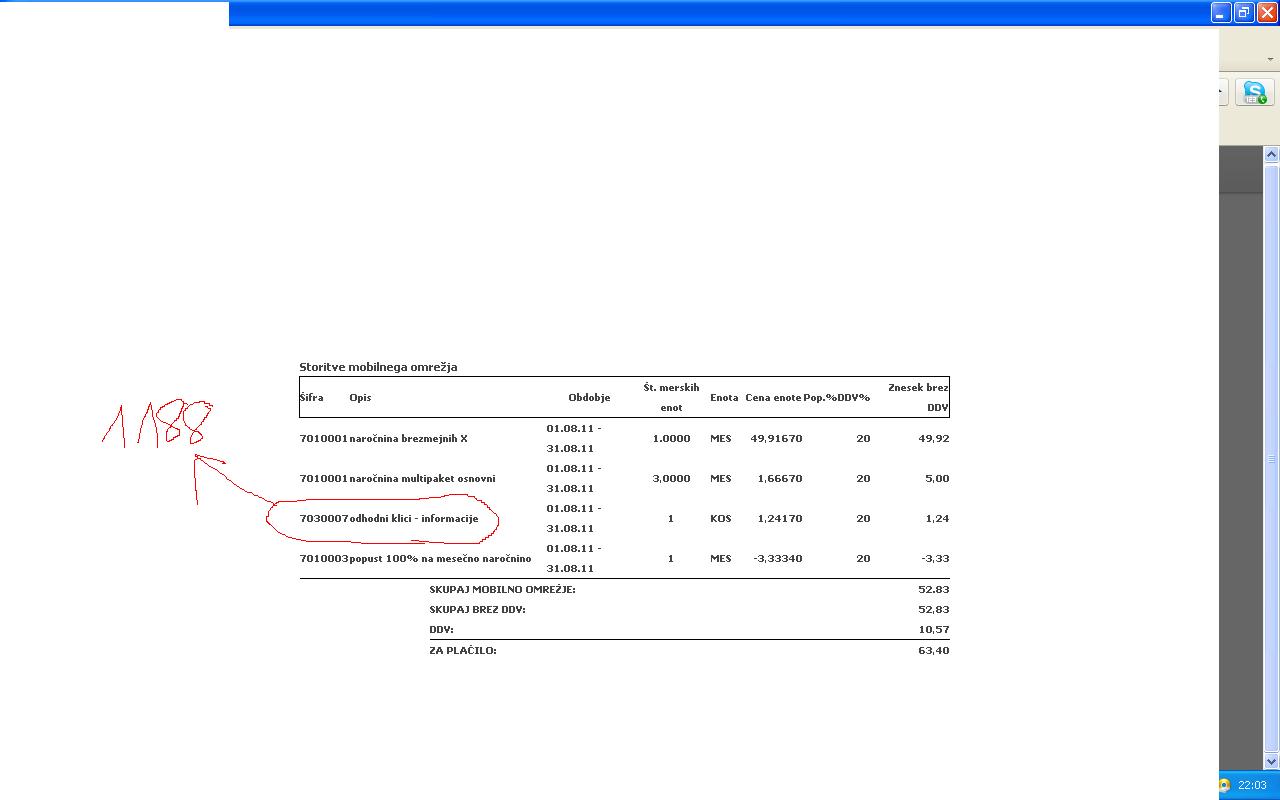Click the unit price 49,91670
Viewport: 1280px width, 800px height.
coord(776,438)
